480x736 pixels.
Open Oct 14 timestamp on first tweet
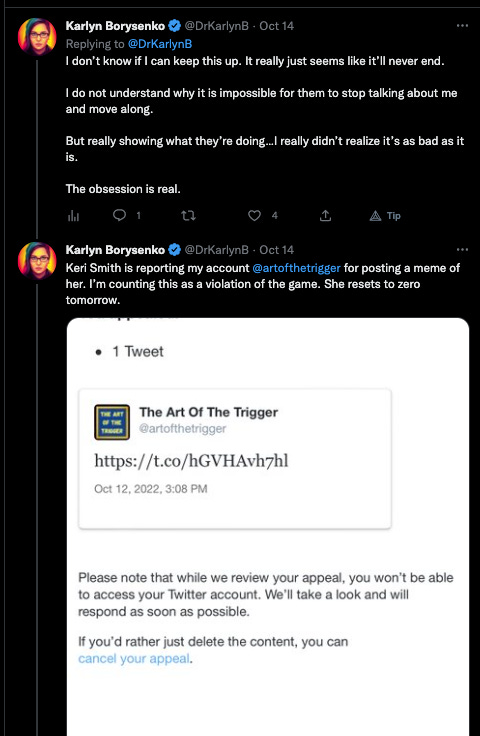(x=276, y=26)
